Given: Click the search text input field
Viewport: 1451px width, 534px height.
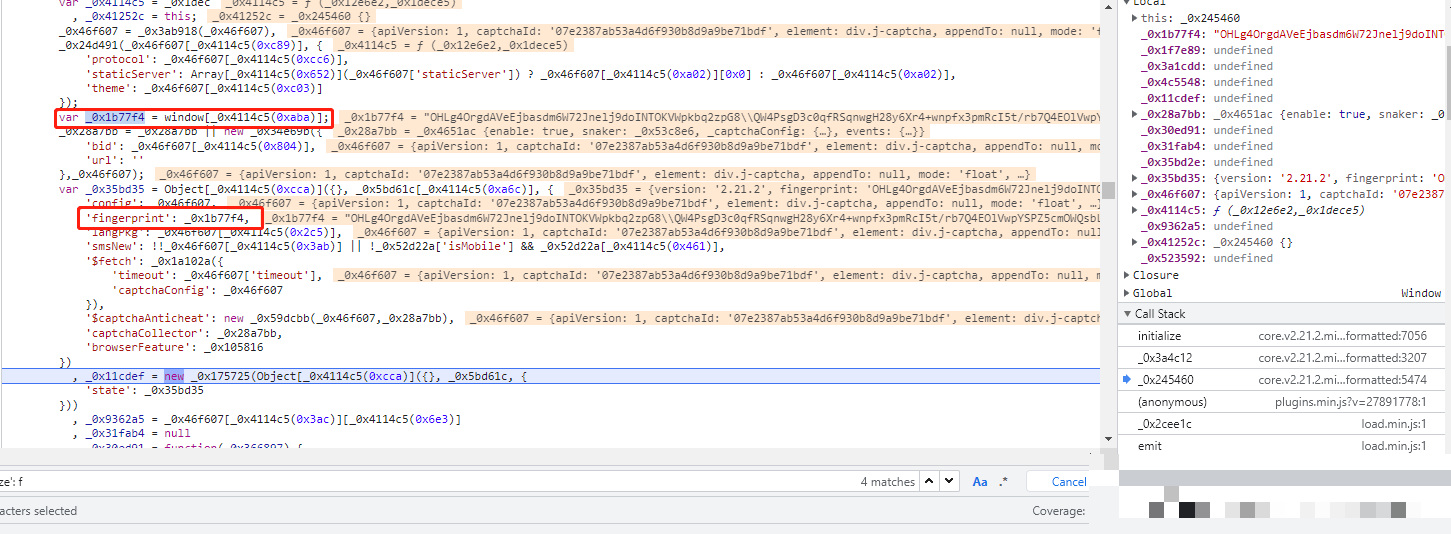Looking at the screenshot, I should (x=400, y=481).
